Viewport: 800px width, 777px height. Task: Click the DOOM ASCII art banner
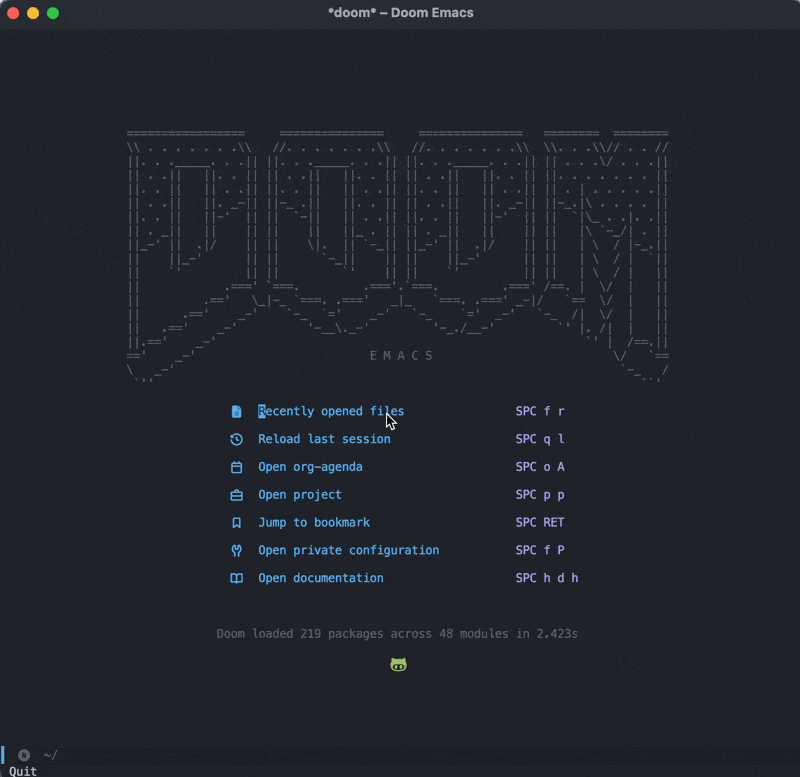[397, 257]
